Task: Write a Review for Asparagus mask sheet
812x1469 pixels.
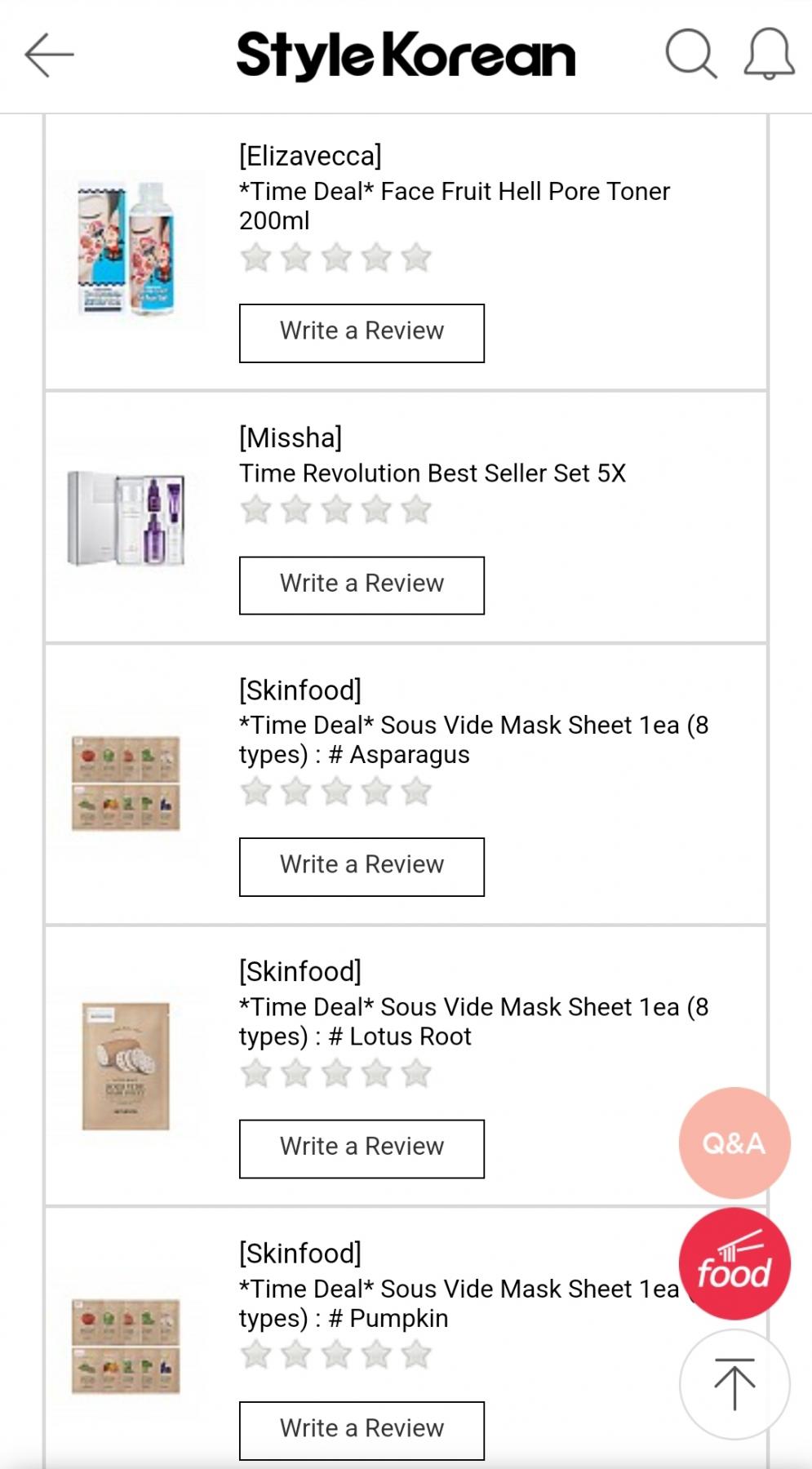Action: (362, 867)
